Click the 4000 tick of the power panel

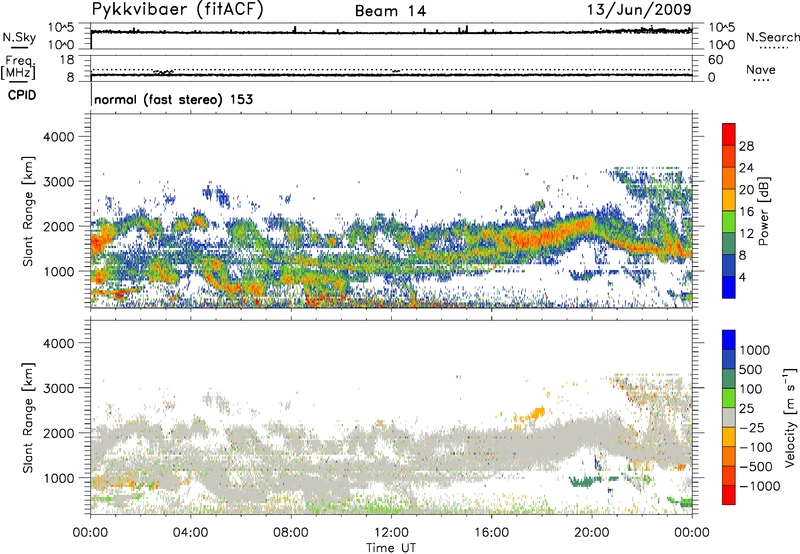[59, 137]
